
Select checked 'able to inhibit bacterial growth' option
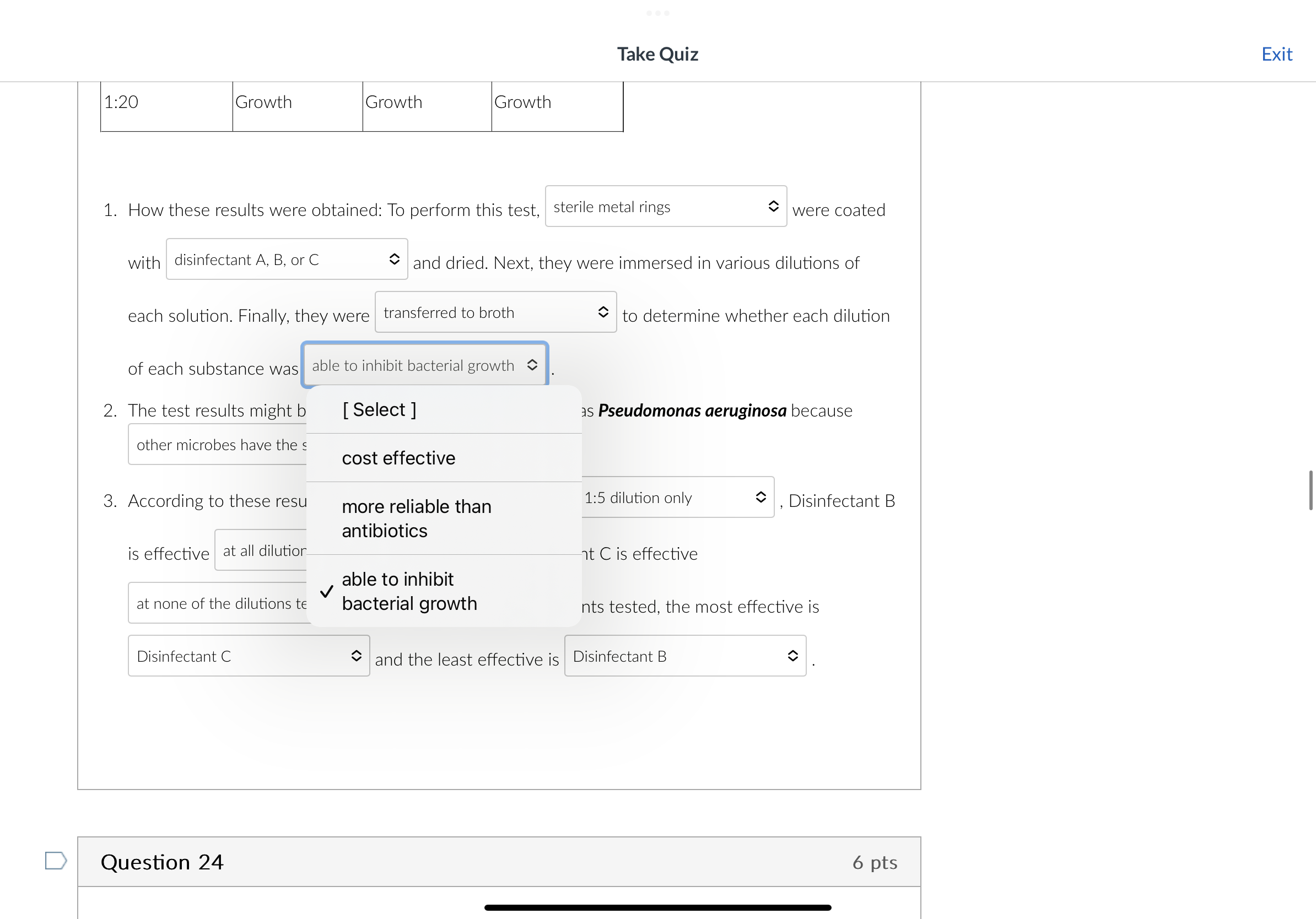click(409, 591)
